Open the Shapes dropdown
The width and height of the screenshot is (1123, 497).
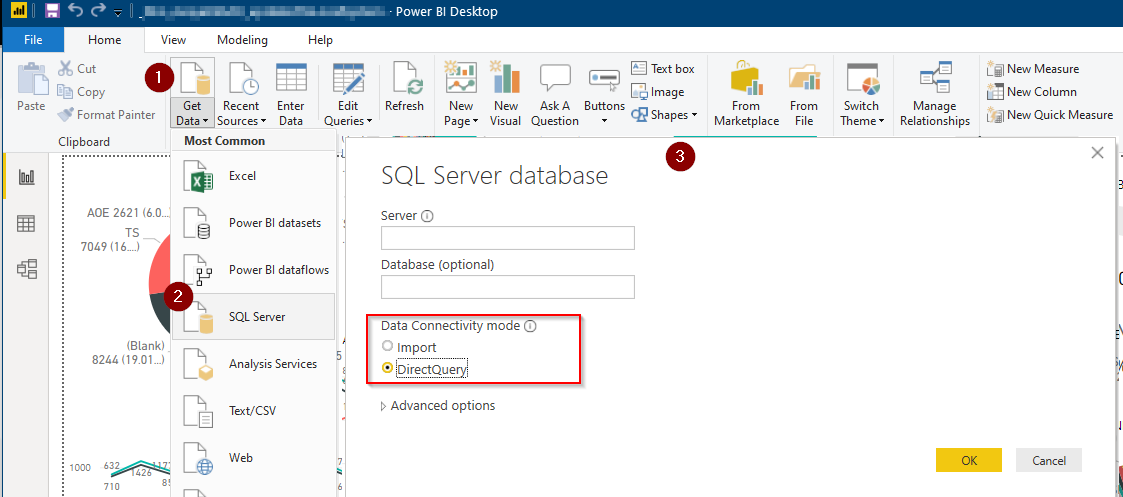pyautogui.click(x=664, y=115)
